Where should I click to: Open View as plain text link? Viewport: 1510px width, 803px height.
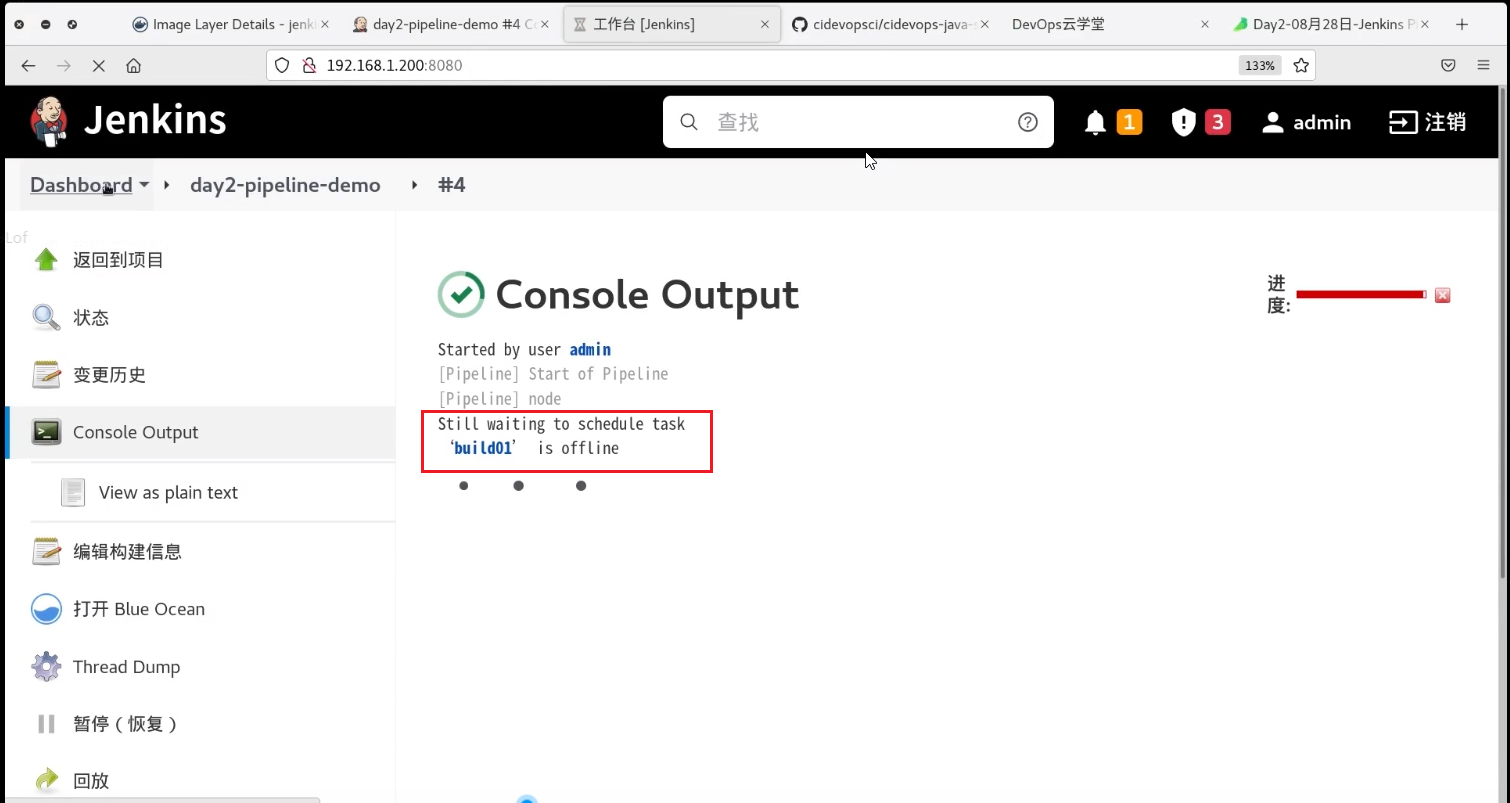click(x=168, y=492)
